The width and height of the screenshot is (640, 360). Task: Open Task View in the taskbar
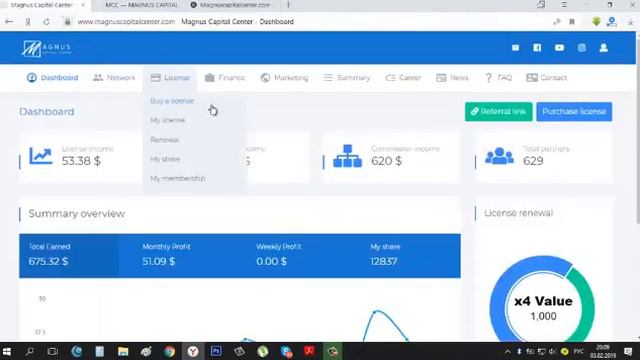(53, 351)
